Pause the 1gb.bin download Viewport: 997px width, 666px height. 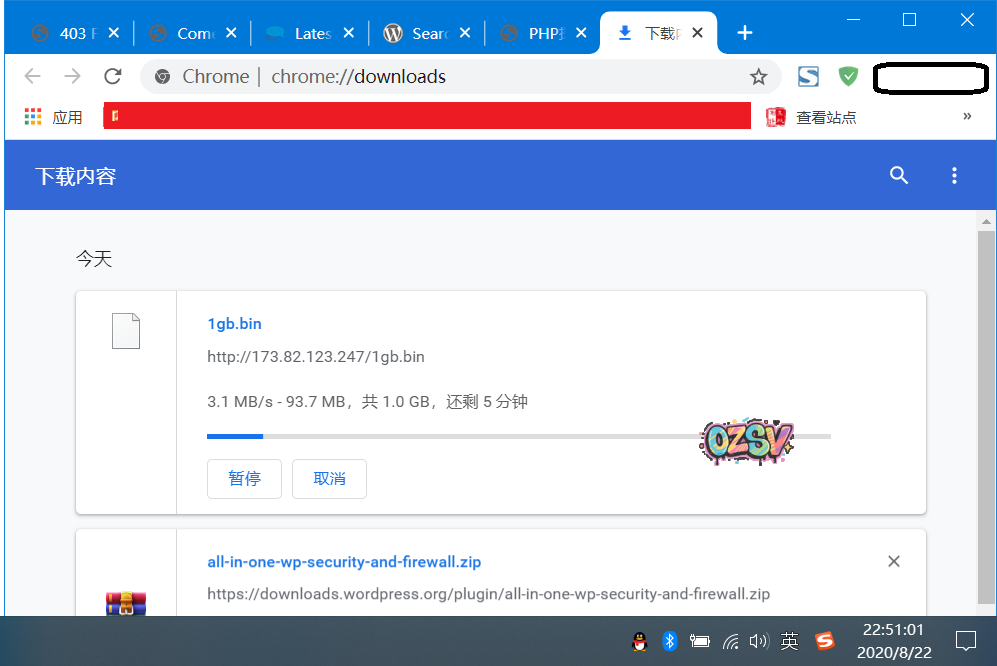244,479
